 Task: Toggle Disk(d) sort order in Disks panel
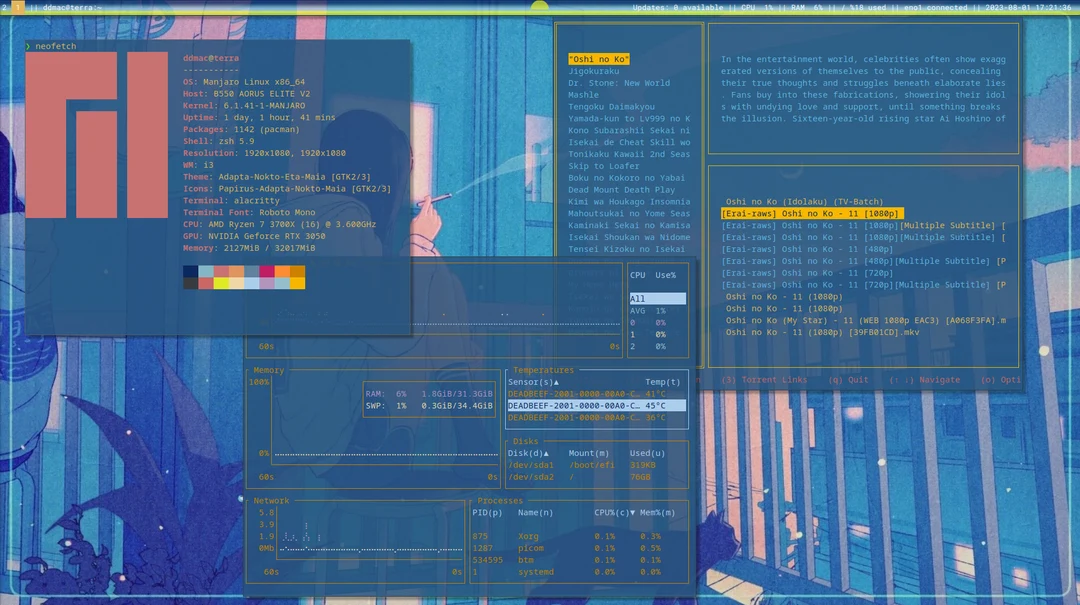[530, 452]
